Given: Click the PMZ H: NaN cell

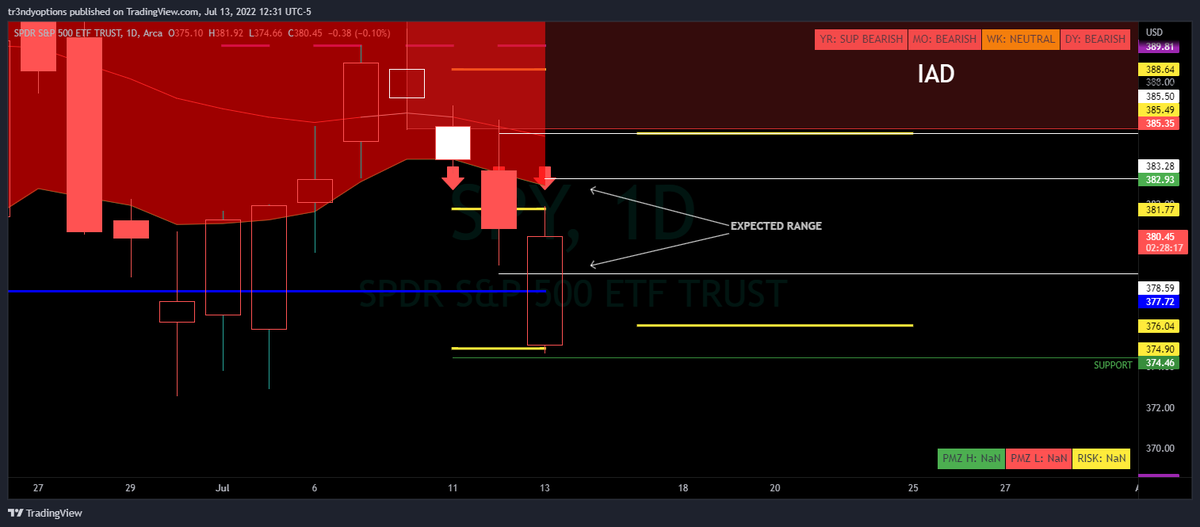Looking at the screenshot, I should click(x=970, y=459).
